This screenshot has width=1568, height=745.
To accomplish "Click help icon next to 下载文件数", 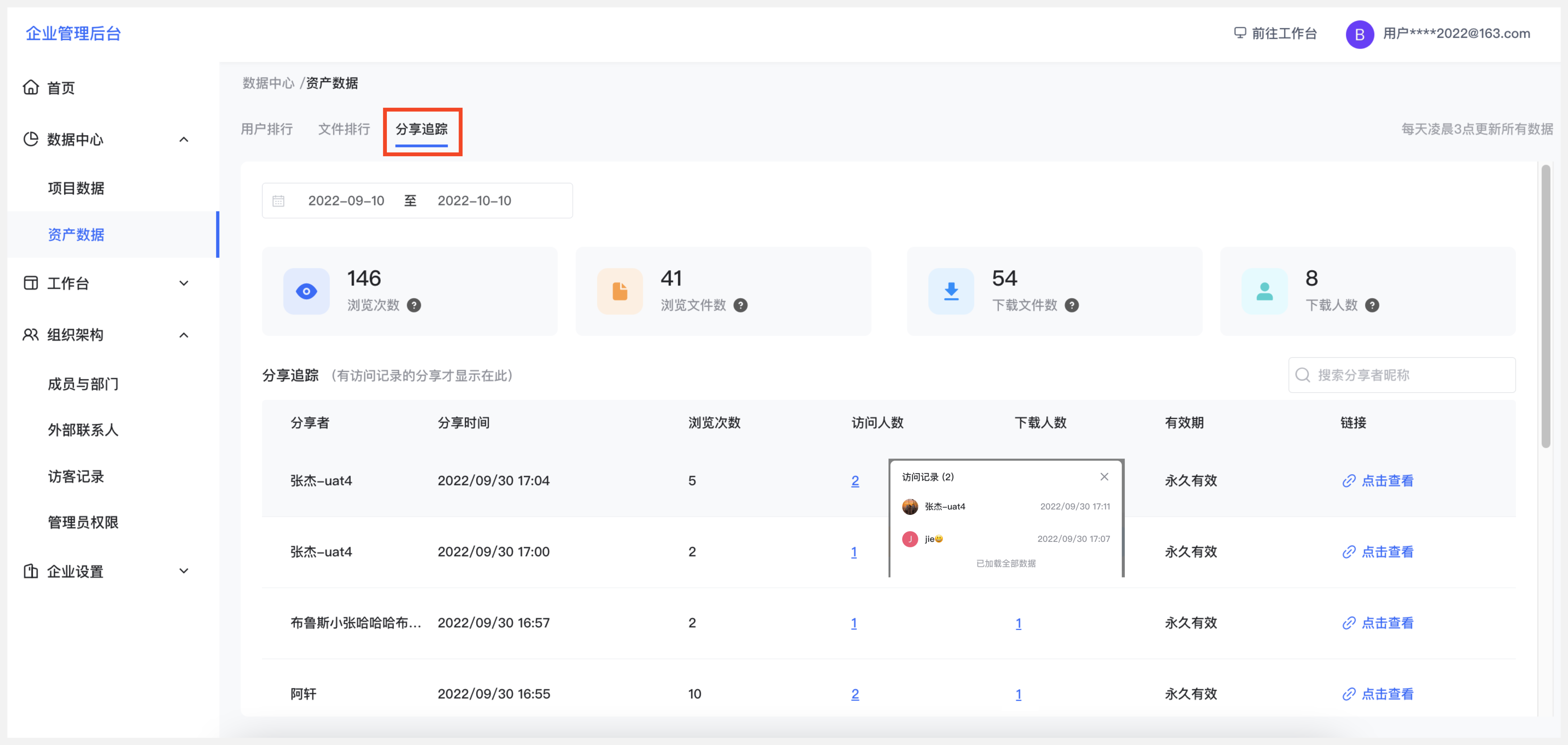I will (1072, 306).
